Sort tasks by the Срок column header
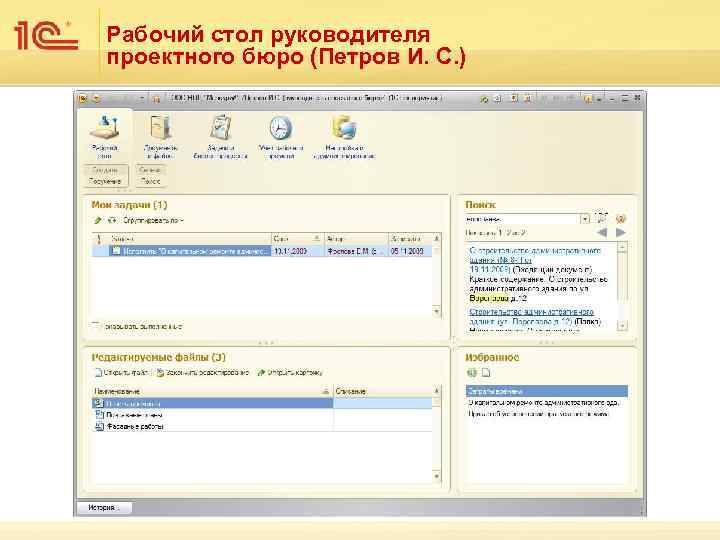Viewport: 720px width, 540px height. (297, 239)
